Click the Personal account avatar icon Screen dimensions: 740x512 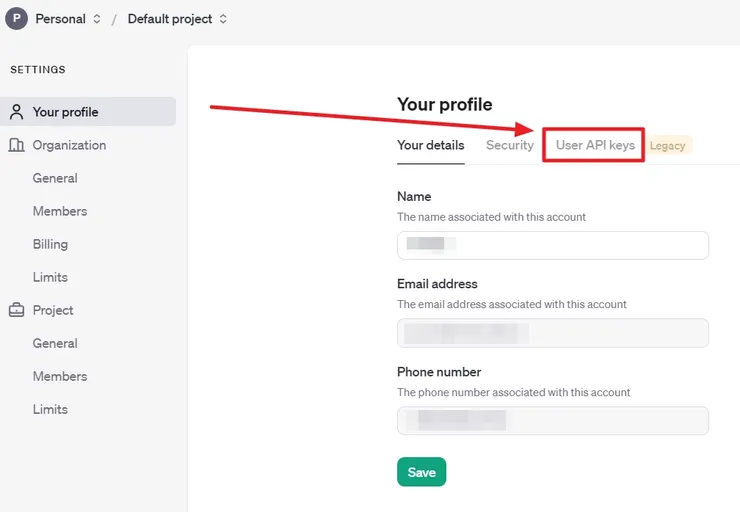click(16, 19)
